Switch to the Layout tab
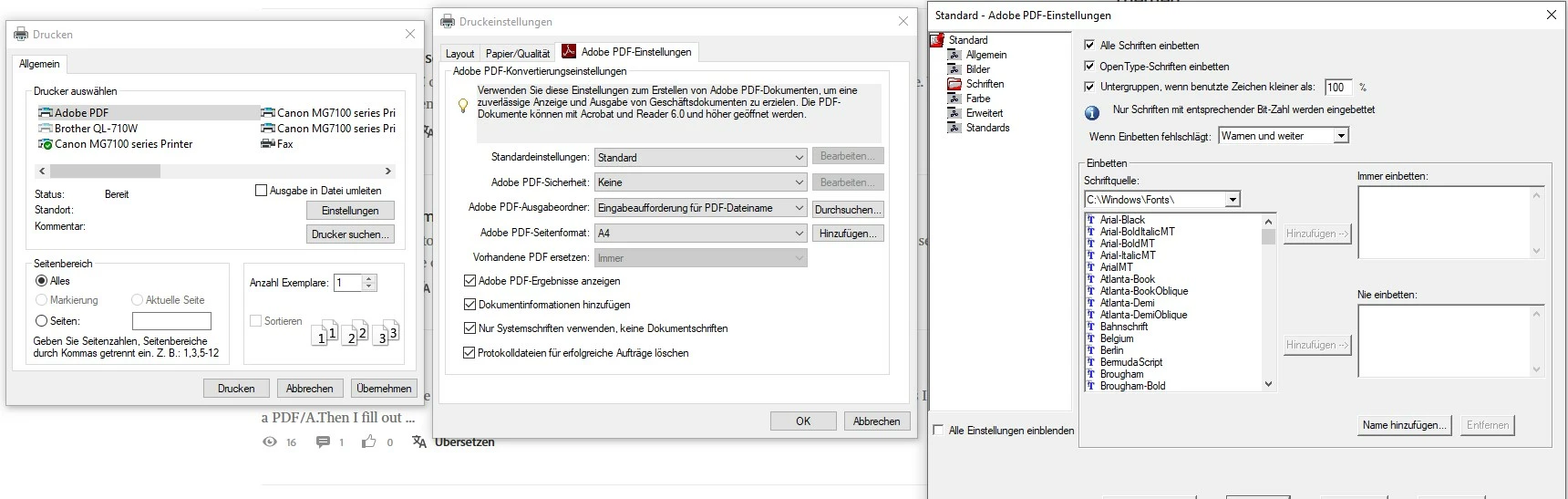The width and height of the screenshot is (1568, 499). tap(459, 54)
